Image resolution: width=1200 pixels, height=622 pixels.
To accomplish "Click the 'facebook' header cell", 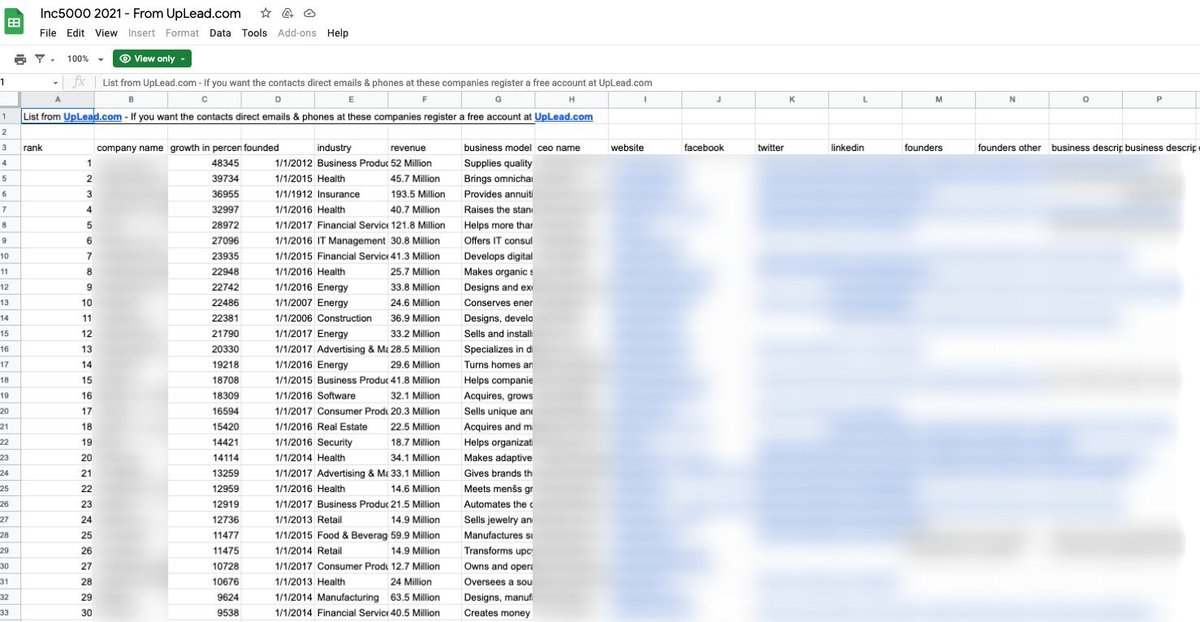I will click(719, 147).
